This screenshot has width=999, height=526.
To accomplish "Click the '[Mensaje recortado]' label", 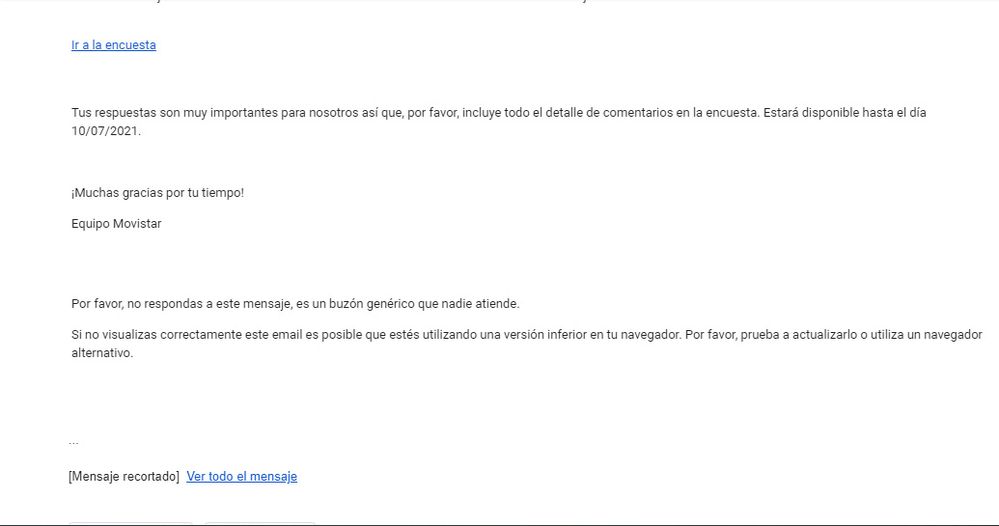I will point(124,476).
